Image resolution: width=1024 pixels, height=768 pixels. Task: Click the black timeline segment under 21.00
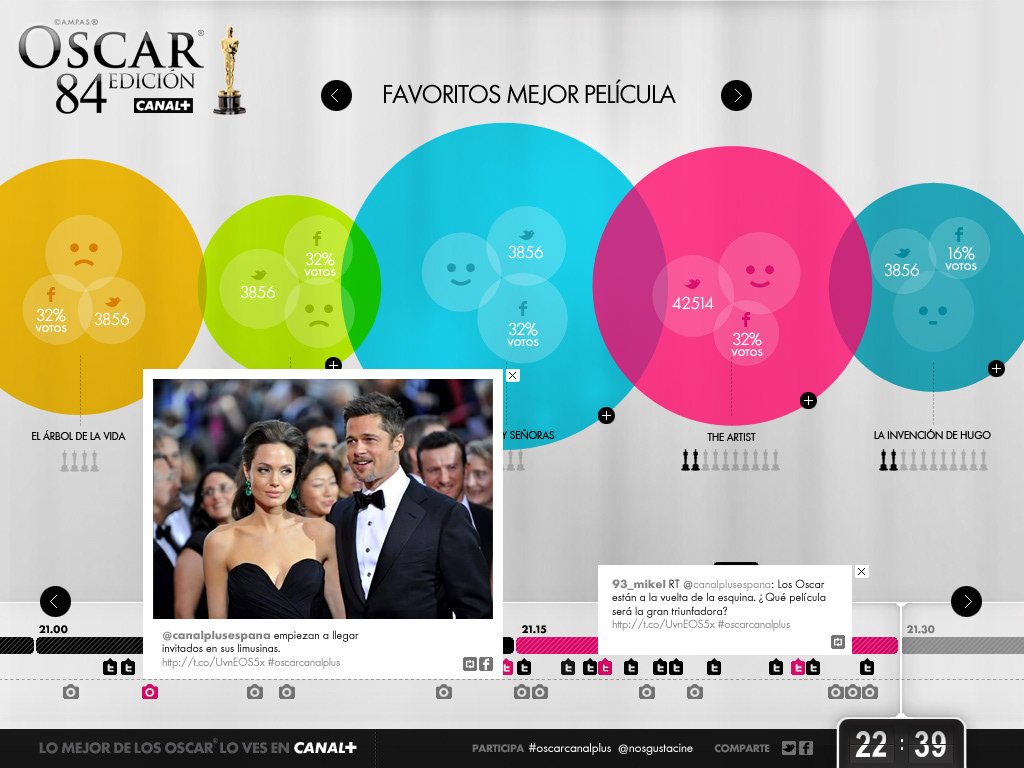click(89, 645)
